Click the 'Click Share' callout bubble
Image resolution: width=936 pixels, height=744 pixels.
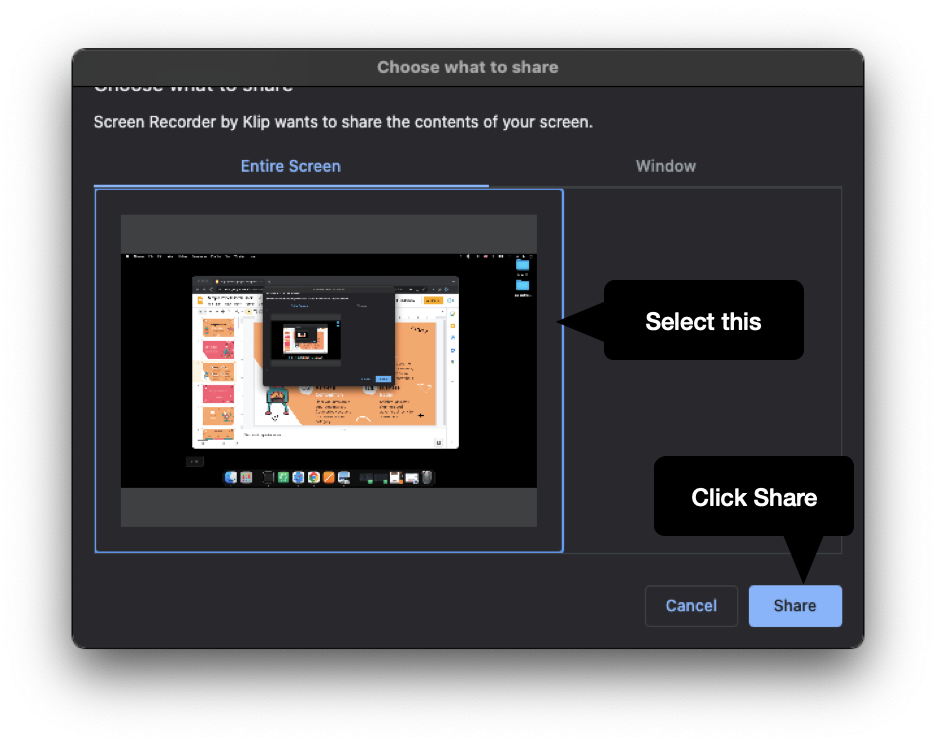pos(754,496)
